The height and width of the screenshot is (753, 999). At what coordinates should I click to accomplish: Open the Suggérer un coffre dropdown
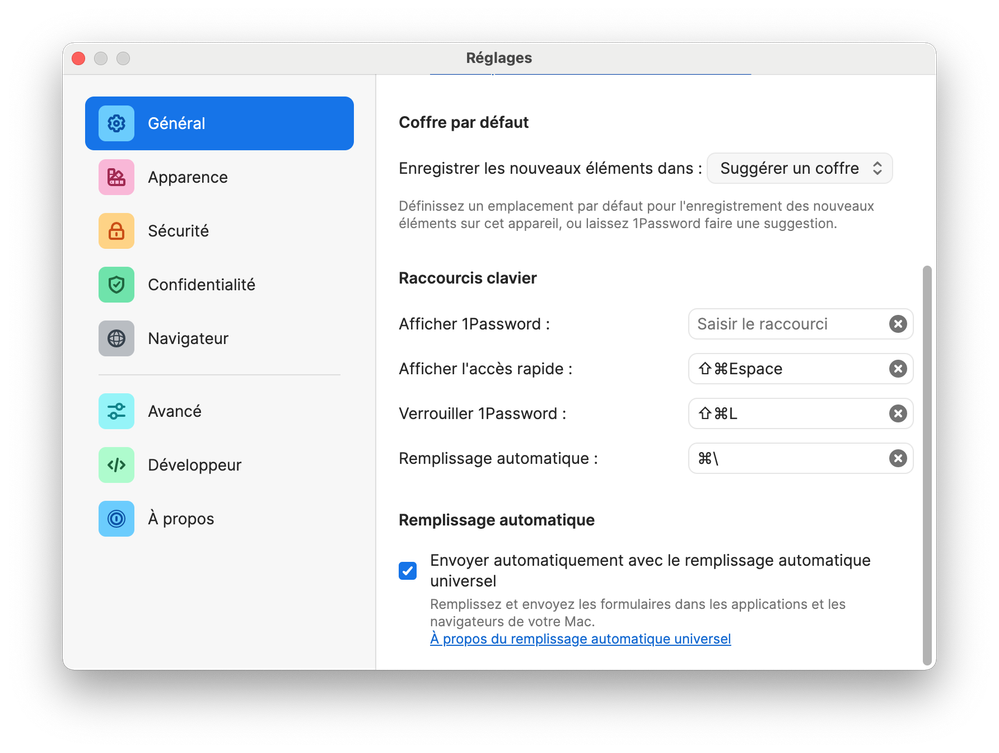pos(799,168)
